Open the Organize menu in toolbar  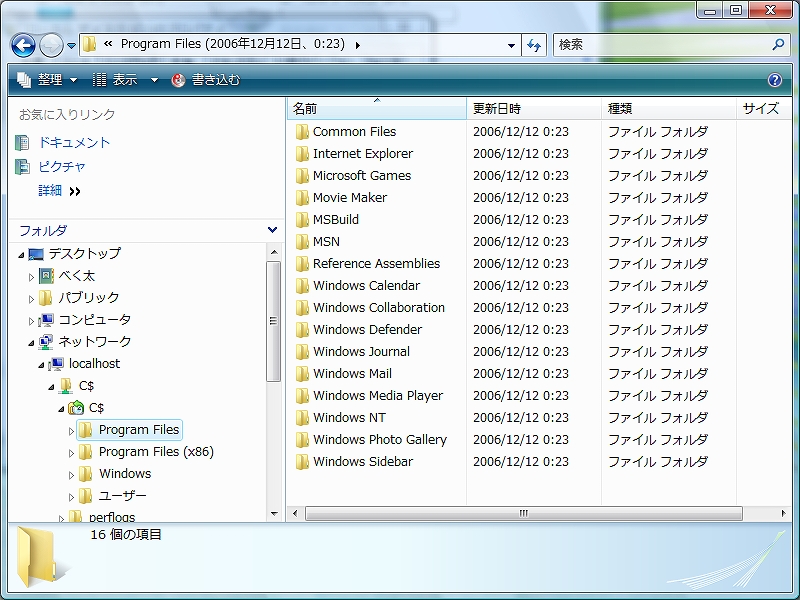point(47,80)
